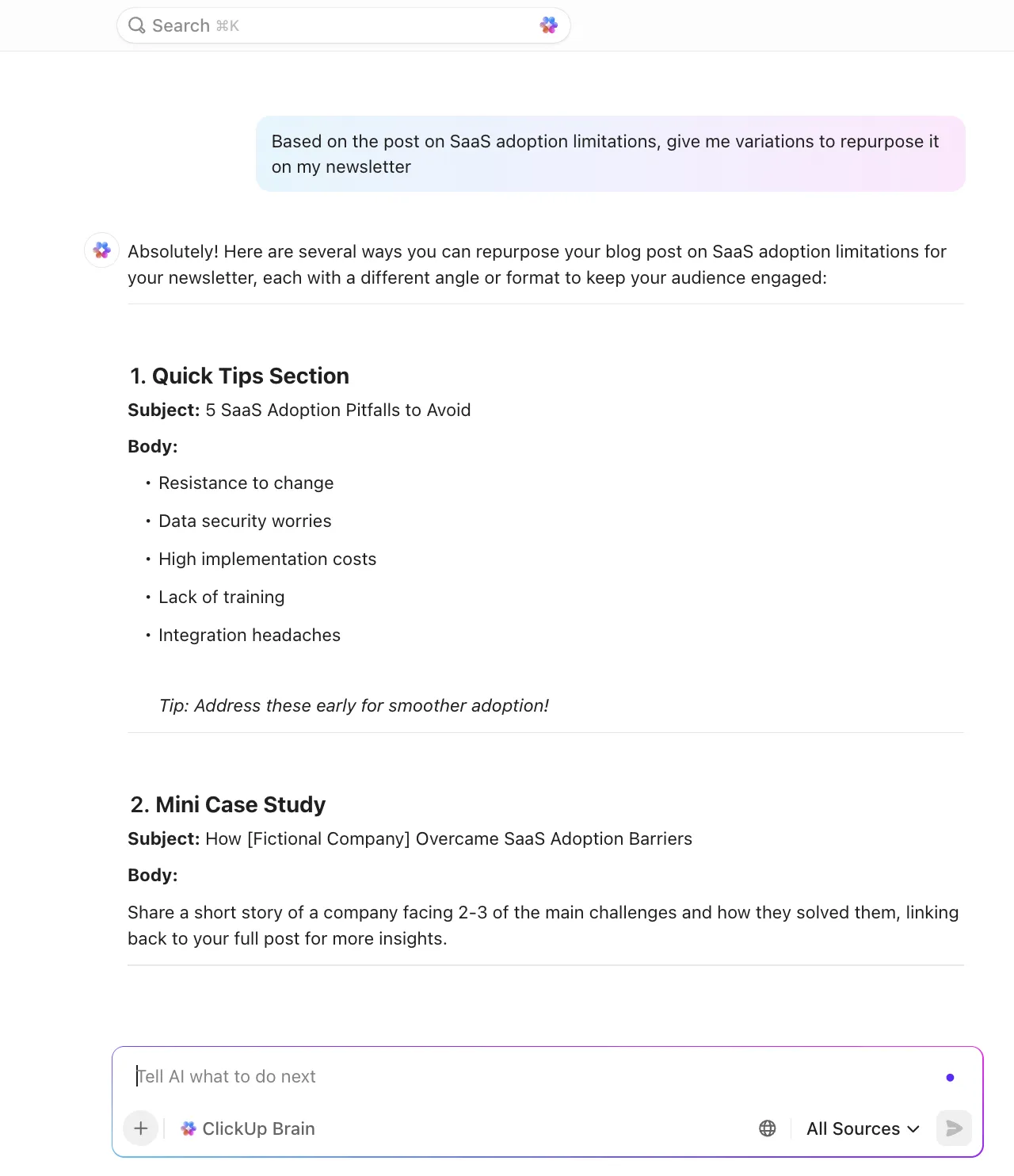Click the "Integration headaches" bullet item
Viewport: 1014px width, 1176px height.
pyautogui.click(x=249, y=635)
